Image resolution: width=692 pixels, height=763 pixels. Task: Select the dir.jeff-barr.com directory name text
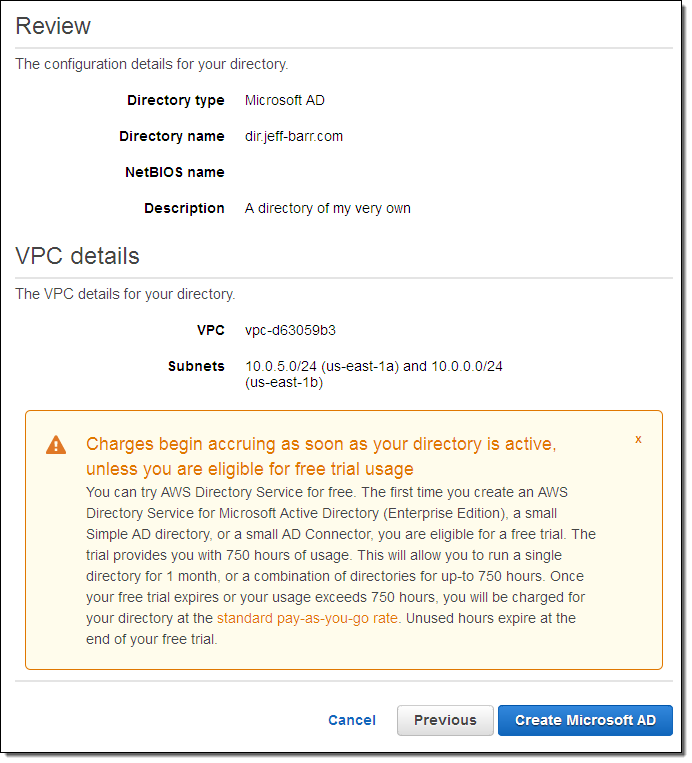294,136
